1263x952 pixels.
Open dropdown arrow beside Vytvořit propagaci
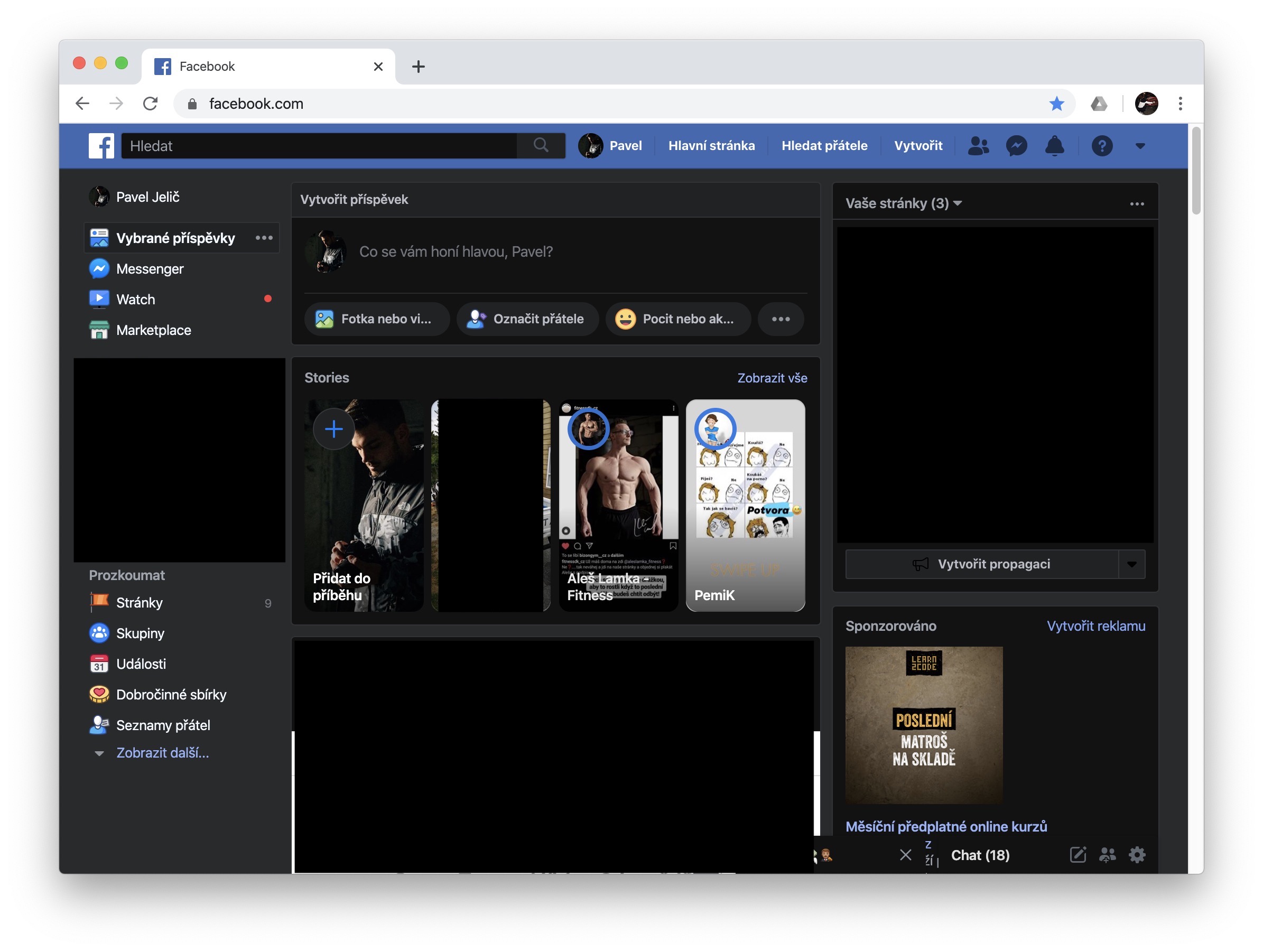[x=1131, y=564]
